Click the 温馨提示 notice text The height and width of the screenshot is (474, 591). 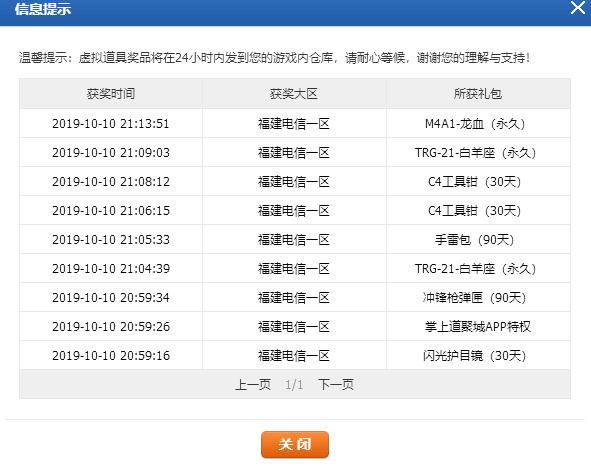pos(274,58)
